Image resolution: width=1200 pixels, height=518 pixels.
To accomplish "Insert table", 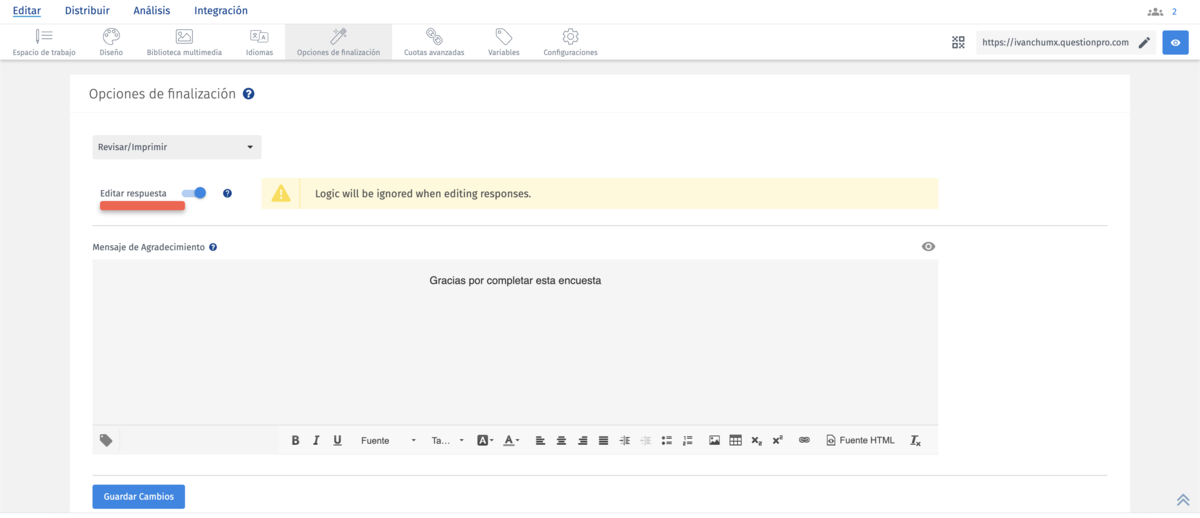I will pyautogui.click(x=735, y=440).
